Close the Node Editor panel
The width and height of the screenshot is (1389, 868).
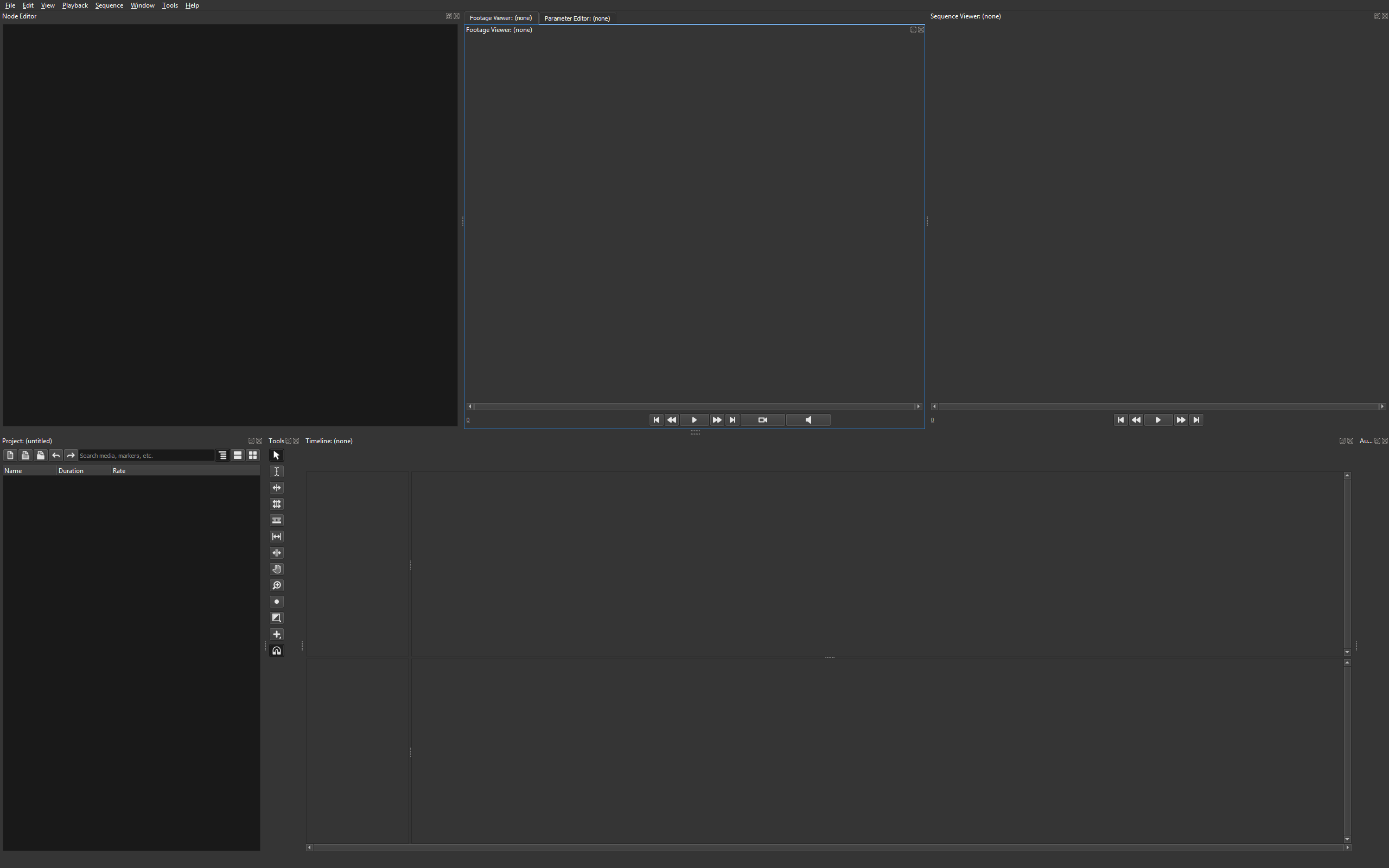(x=457, y=16)
